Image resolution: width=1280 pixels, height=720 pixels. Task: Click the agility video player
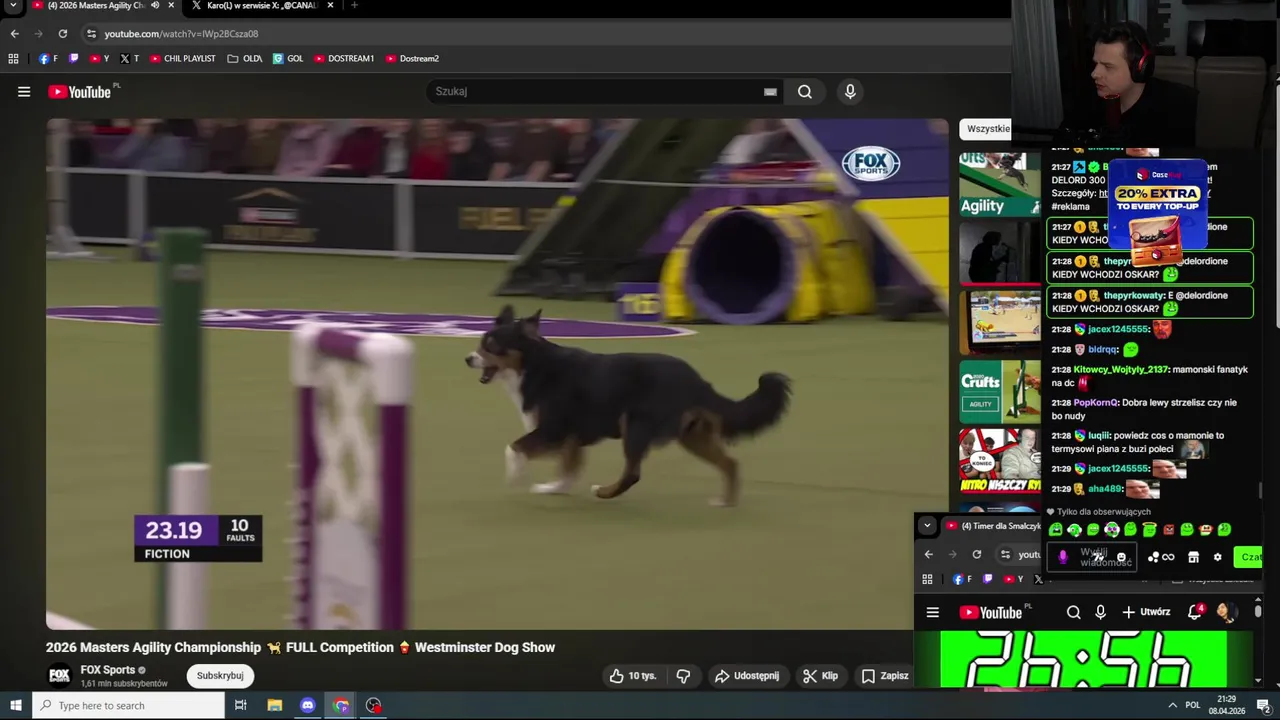[x=497, y=374]
